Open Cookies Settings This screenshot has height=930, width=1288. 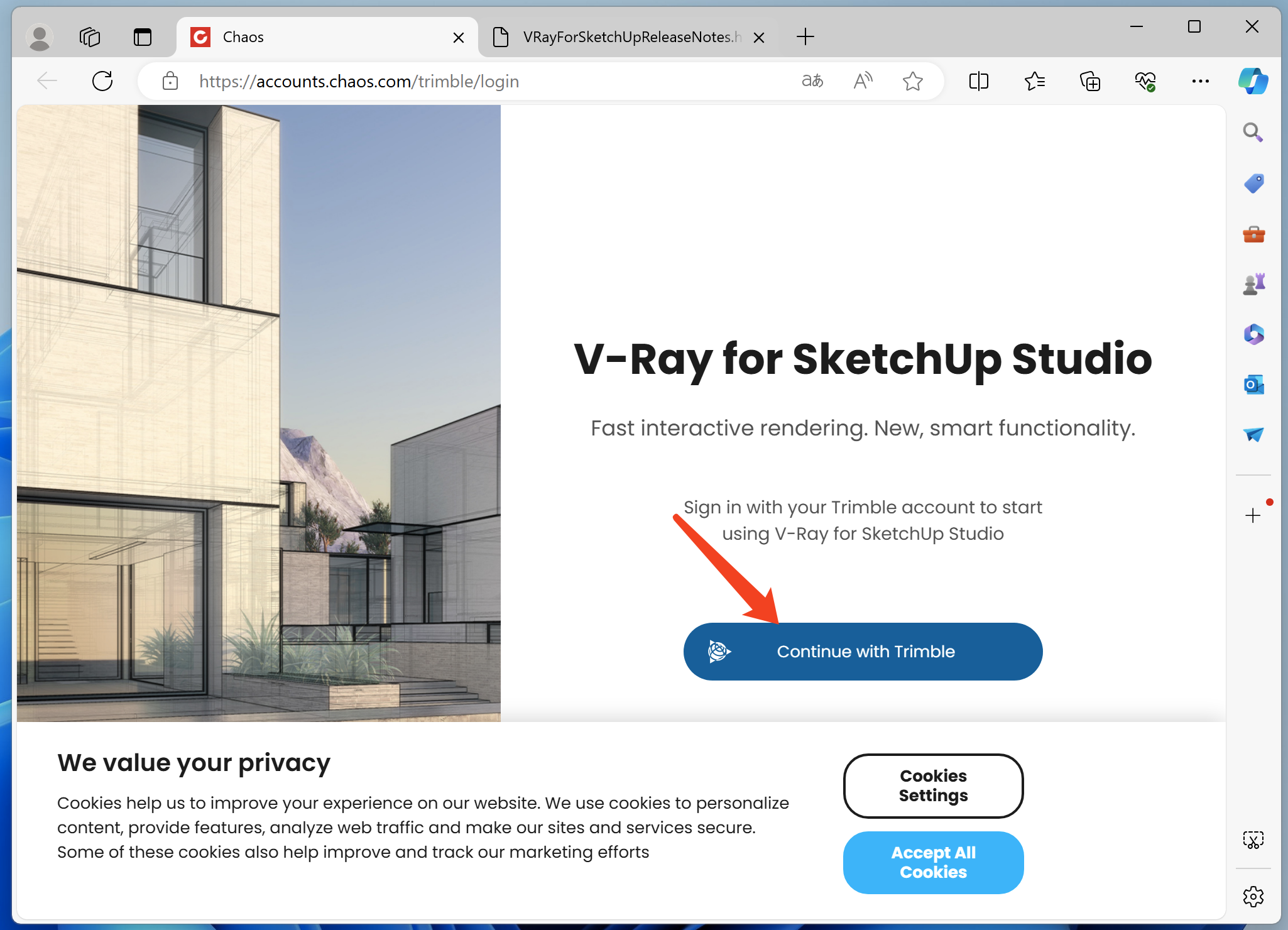coord(933,785)
